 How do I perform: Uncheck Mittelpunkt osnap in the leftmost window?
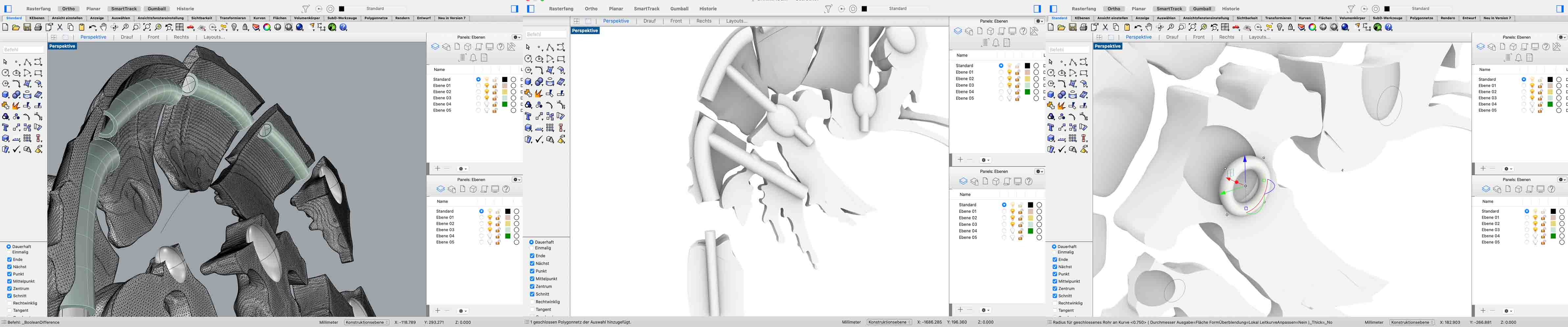coord(10,281)
